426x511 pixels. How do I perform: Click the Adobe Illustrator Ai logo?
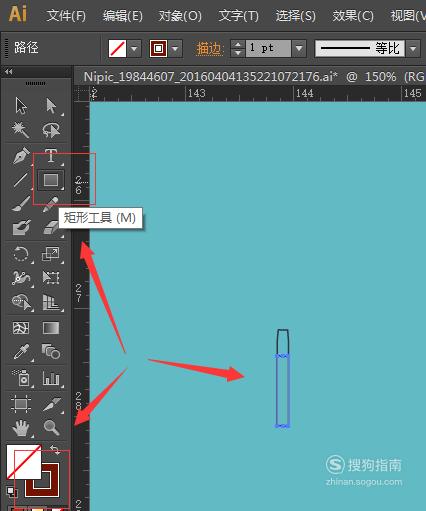[17, 14]
